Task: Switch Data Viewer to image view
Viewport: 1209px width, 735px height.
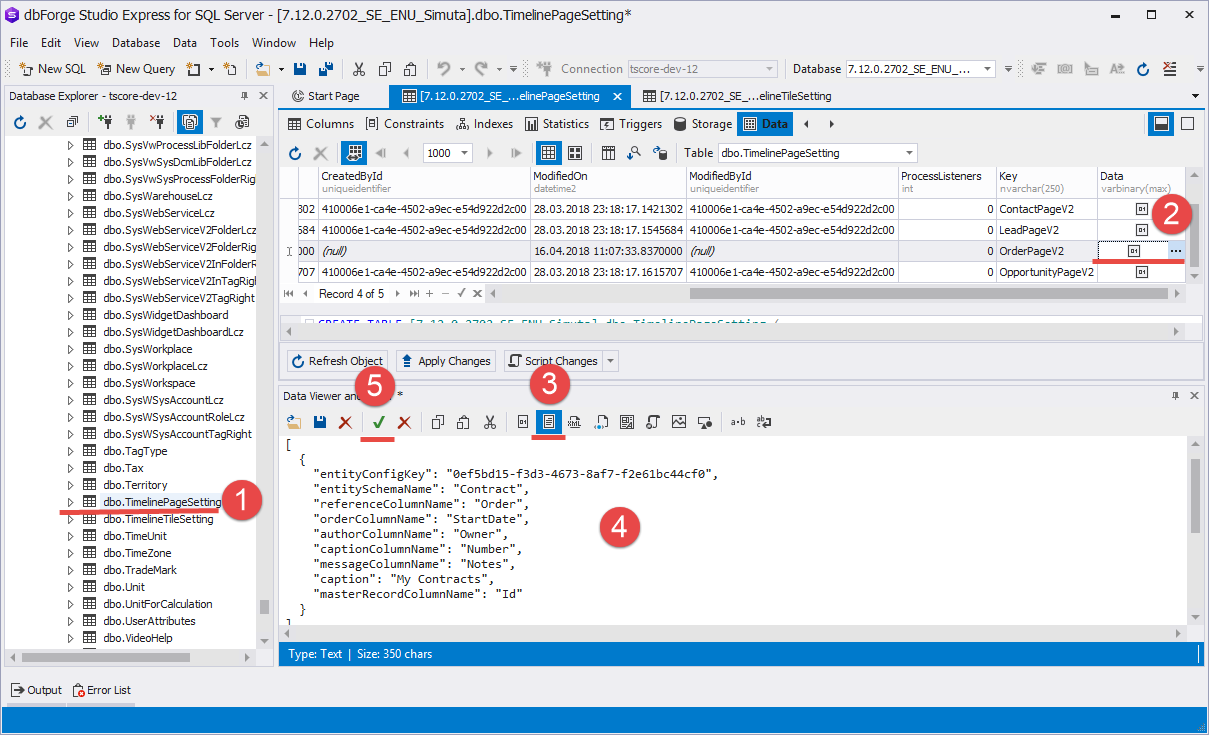Action: click(x=679, y=422)
